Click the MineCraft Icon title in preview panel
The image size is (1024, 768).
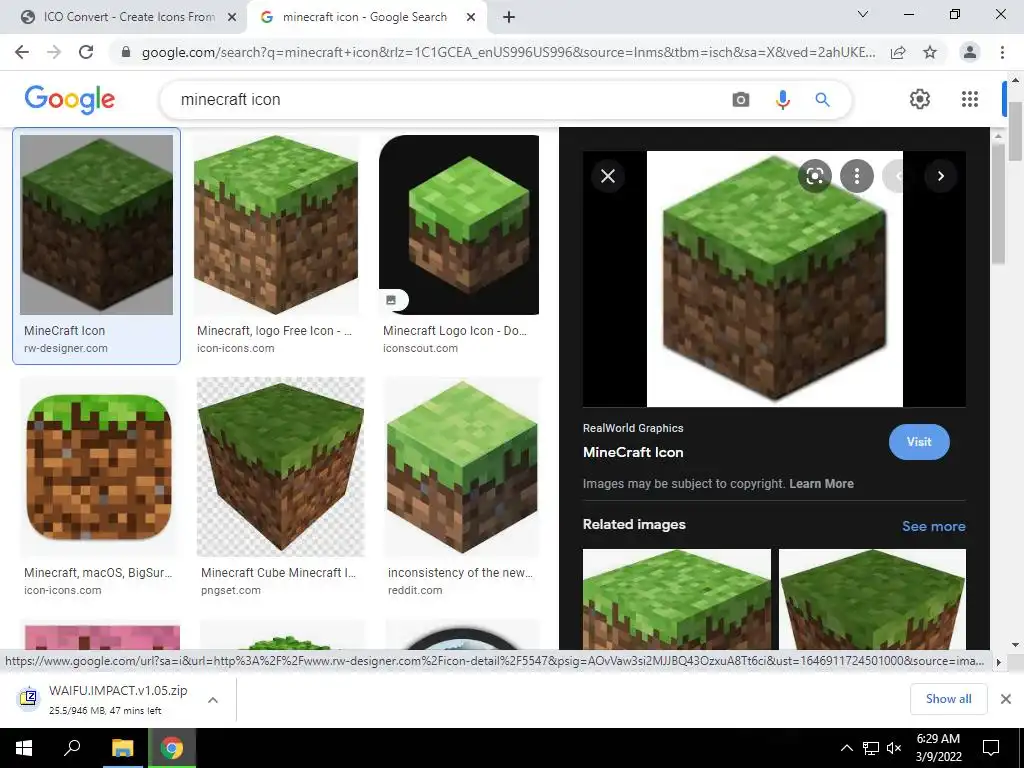[633, 452]
